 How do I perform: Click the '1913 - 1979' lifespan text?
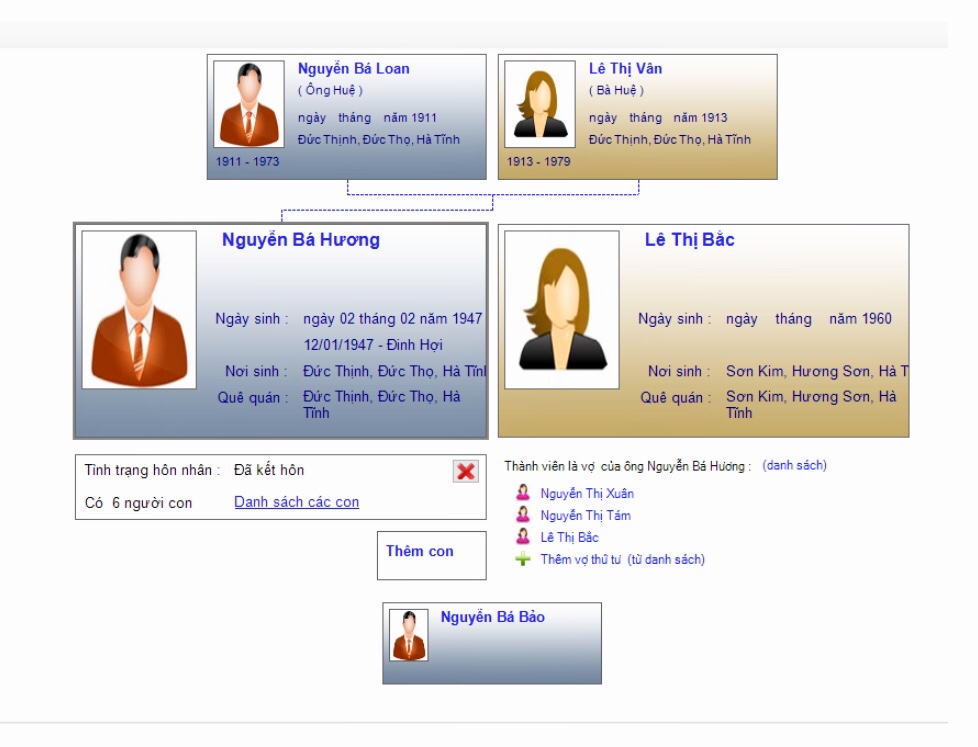[539, 161]
